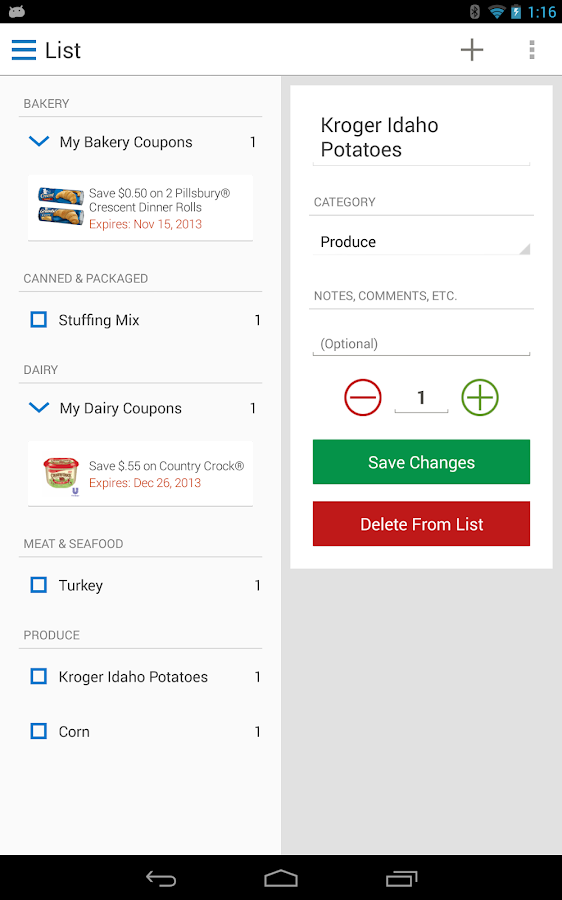Open the hamburger navigation menu
Viewport: 562px width, 900px height.
[24, 50]
